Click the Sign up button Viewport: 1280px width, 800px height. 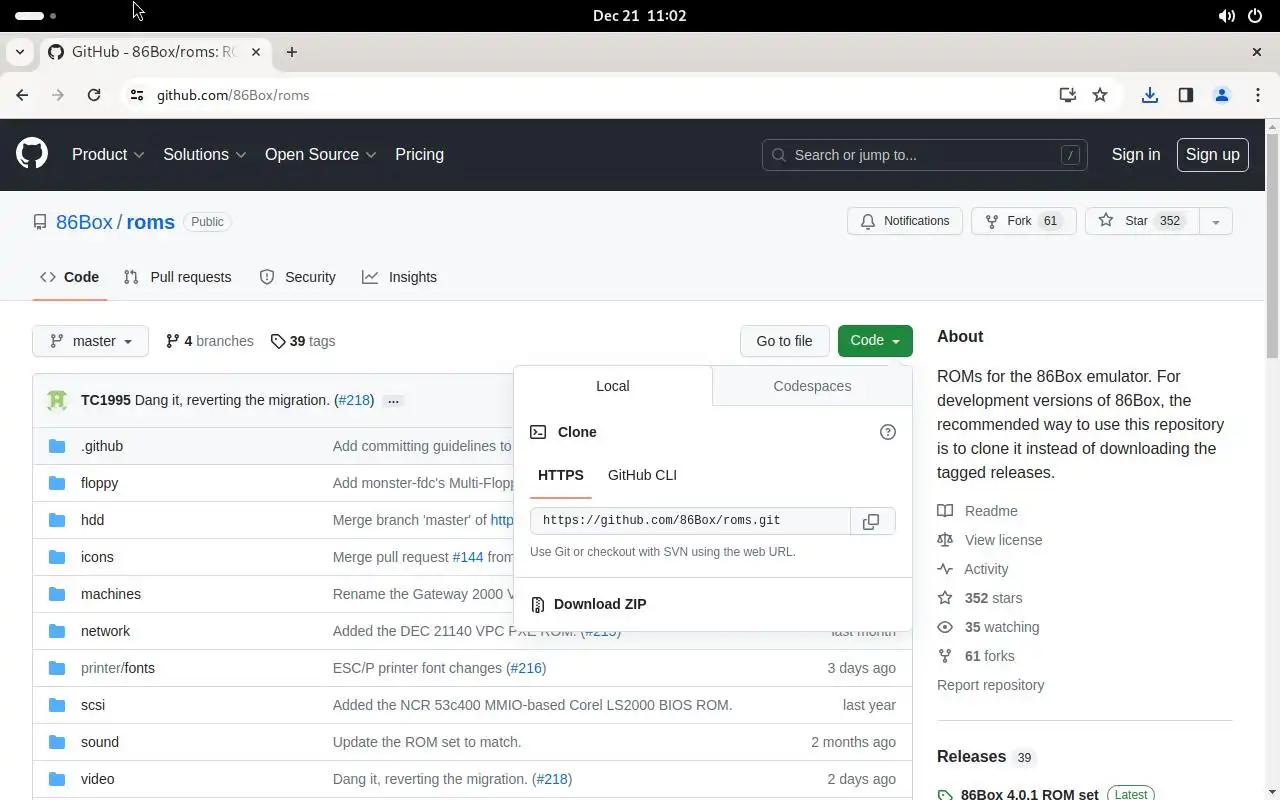coord(1212,154)
